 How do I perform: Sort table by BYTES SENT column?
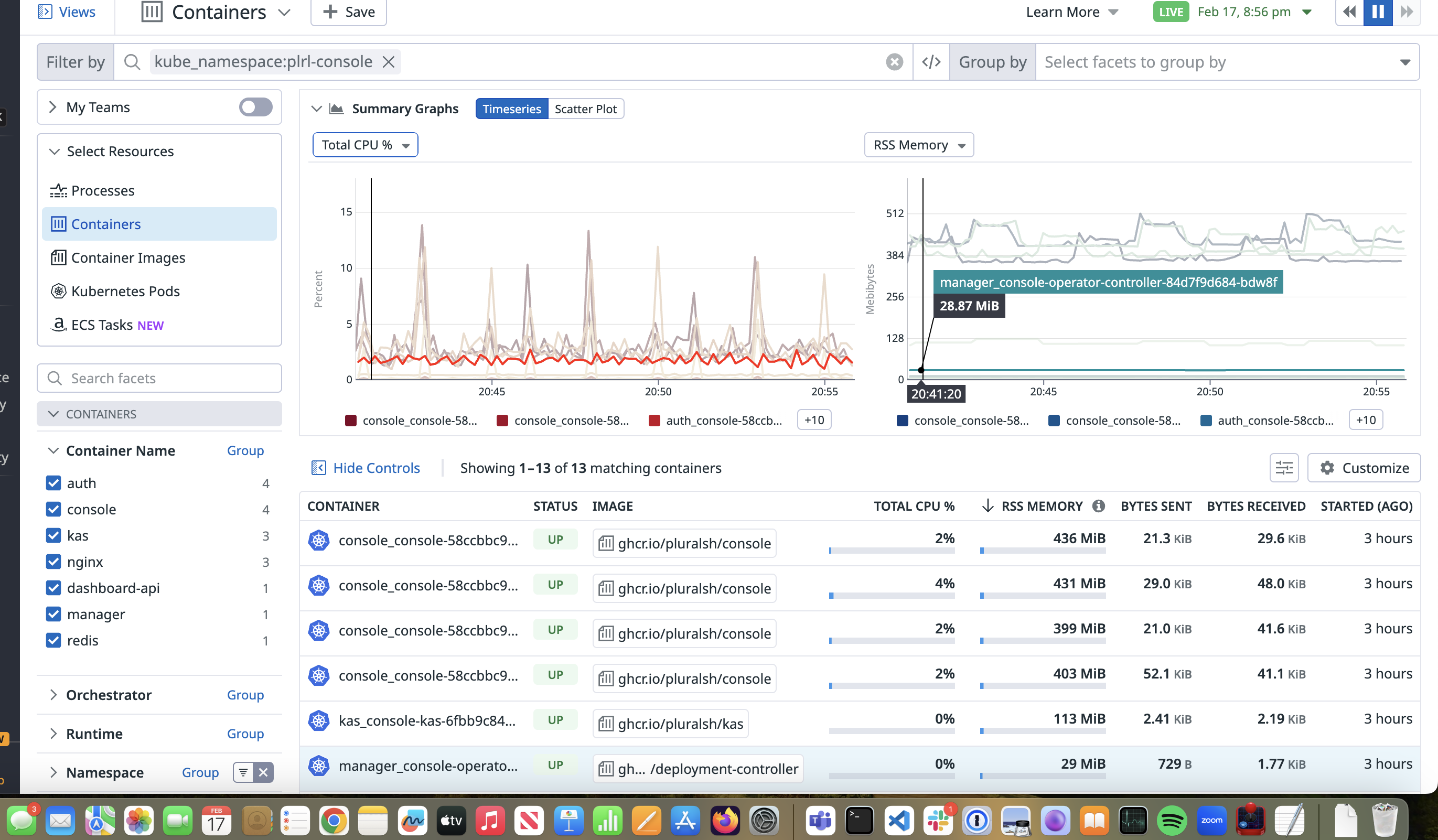(x=1155, y=506)
